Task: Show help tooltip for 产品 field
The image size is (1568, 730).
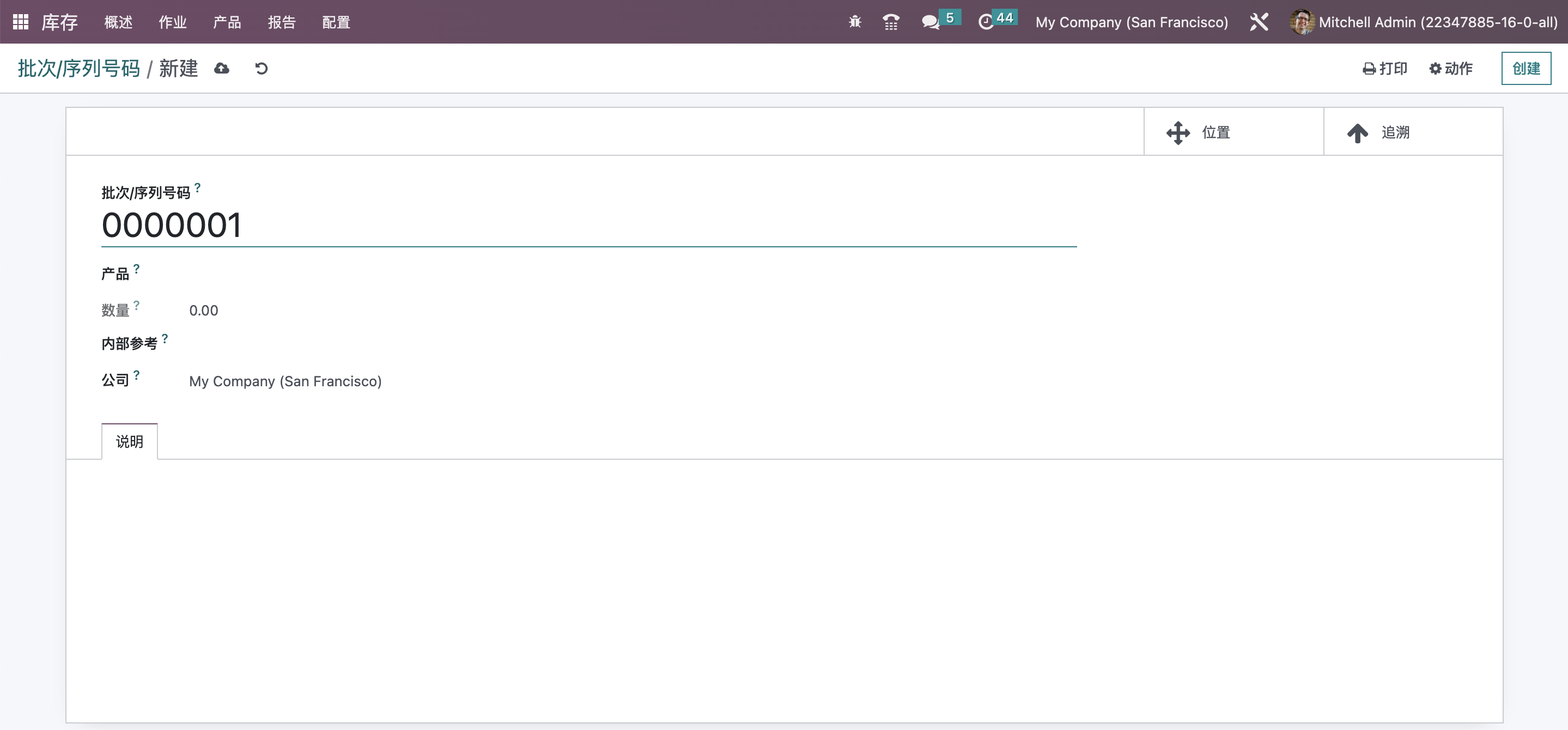Action: click(x=136, y=269)
